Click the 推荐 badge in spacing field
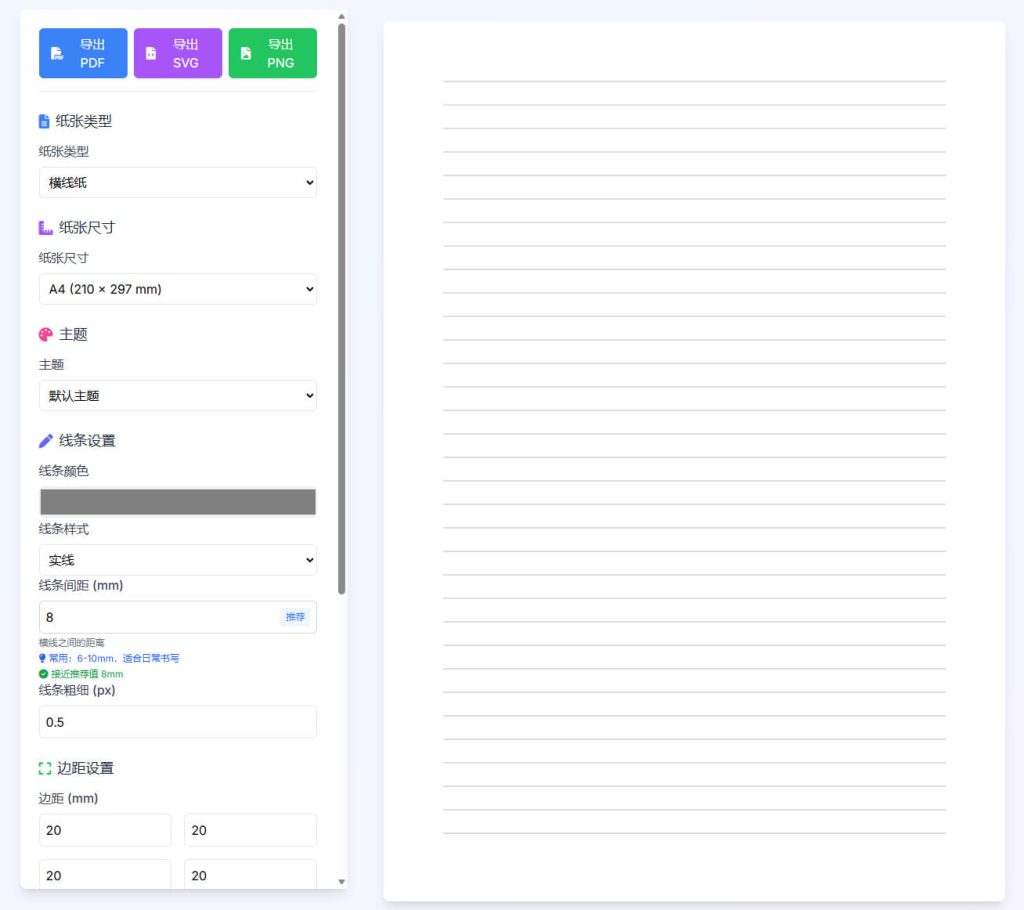 pyautogui.click(x=295, y=617)
